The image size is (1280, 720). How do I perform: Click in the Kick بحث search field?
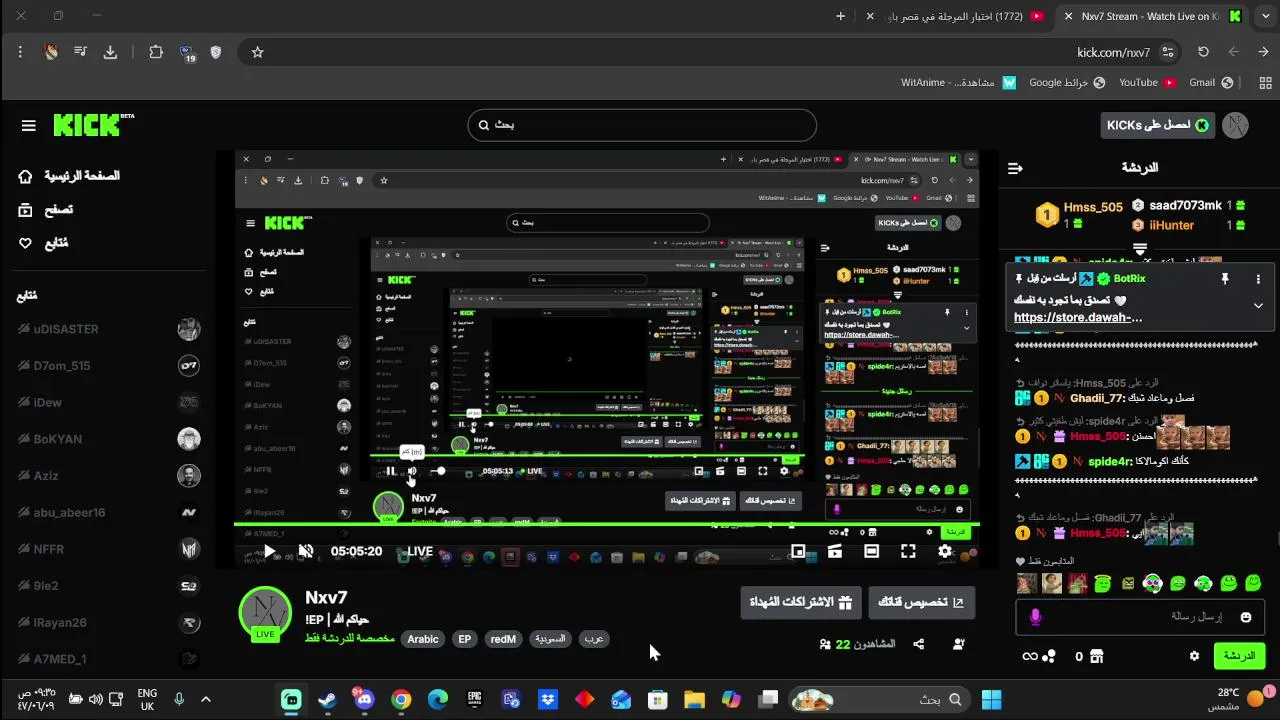click(642, 125)
